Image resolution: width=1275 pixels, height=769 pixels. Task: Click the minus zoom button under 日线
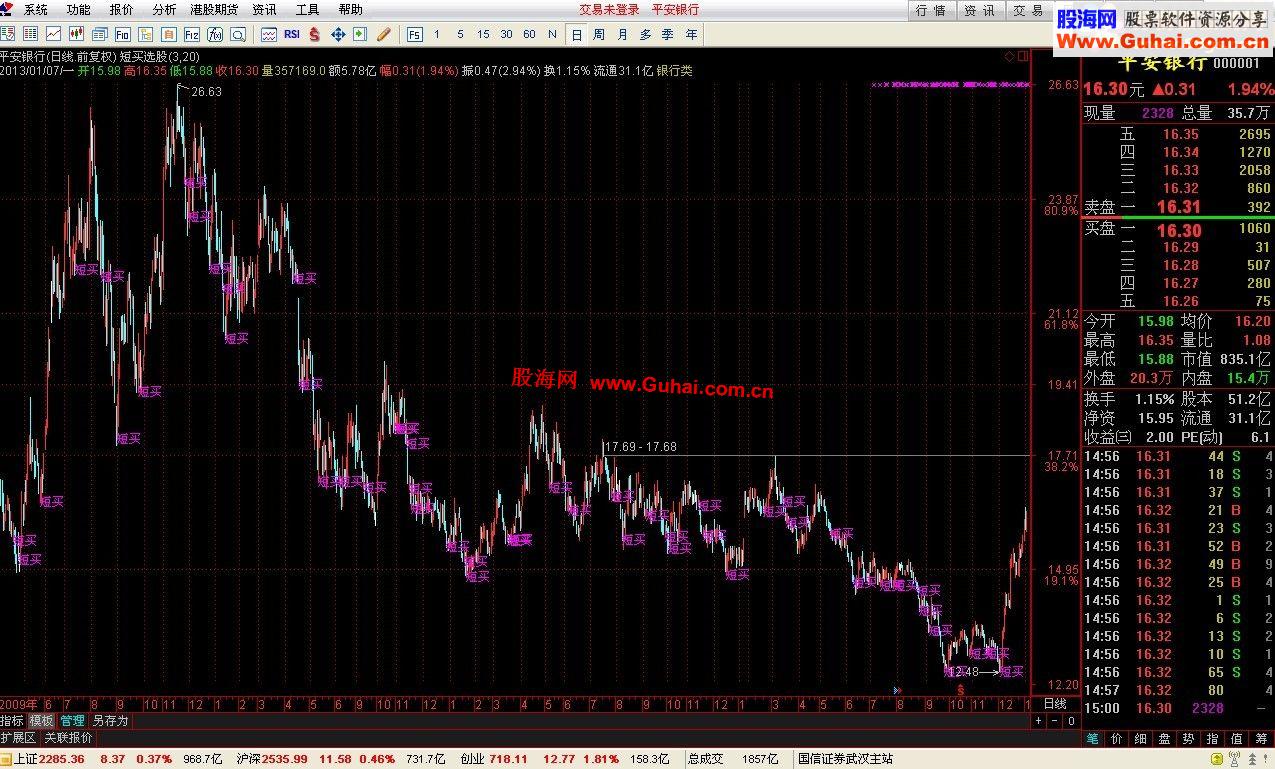point(1053,720)
